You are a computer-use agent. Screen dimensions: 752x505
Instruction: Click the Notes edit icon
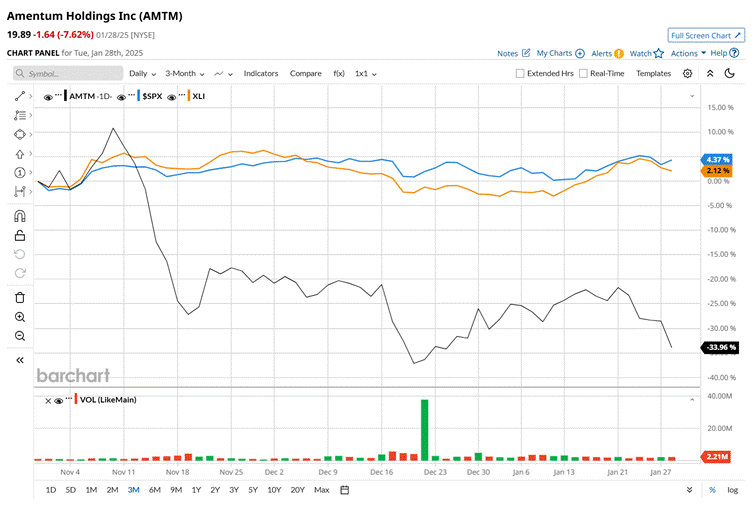coord(526,53)
